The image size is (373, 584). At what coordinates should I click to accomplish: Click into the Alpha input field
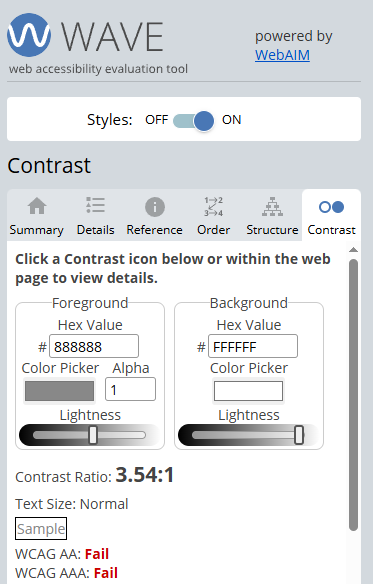[130, 389]
